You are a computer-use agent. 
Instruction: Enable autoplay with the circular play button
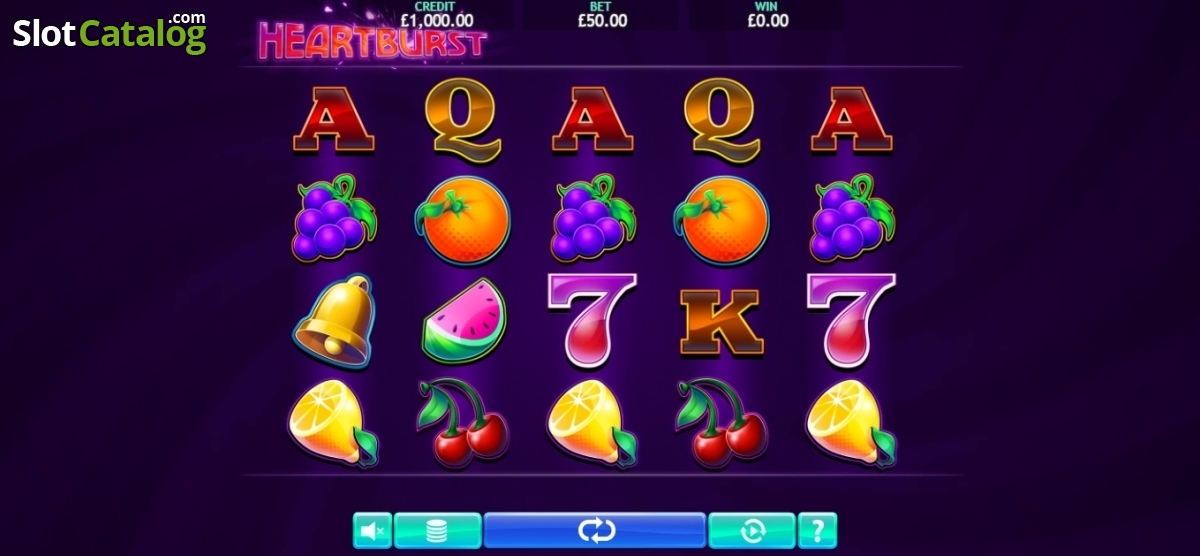click(752, 530)
